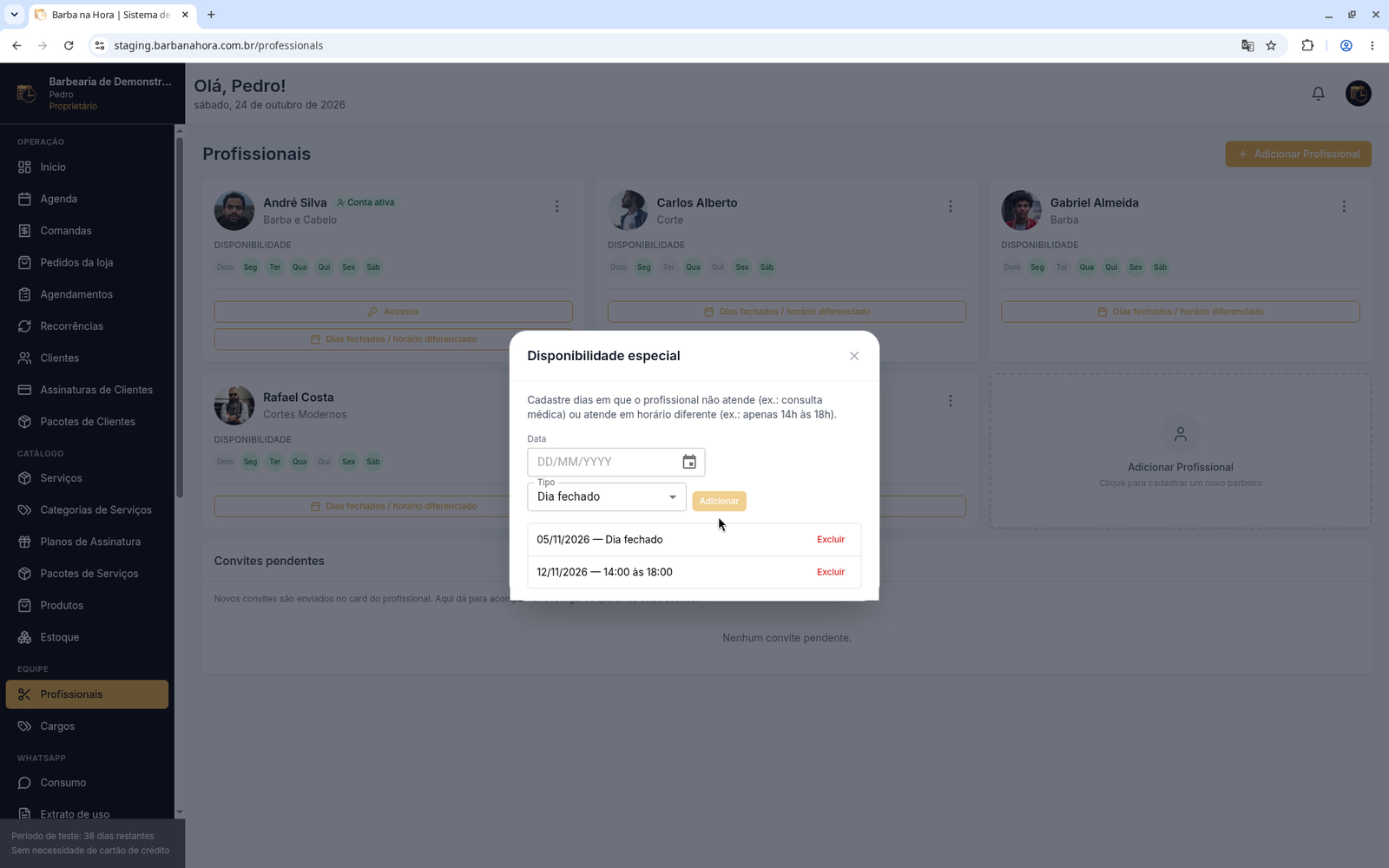Close the Disponibilidade especial dialog
The width and height of the screenshot is (1389, 868).
point(854,356)
